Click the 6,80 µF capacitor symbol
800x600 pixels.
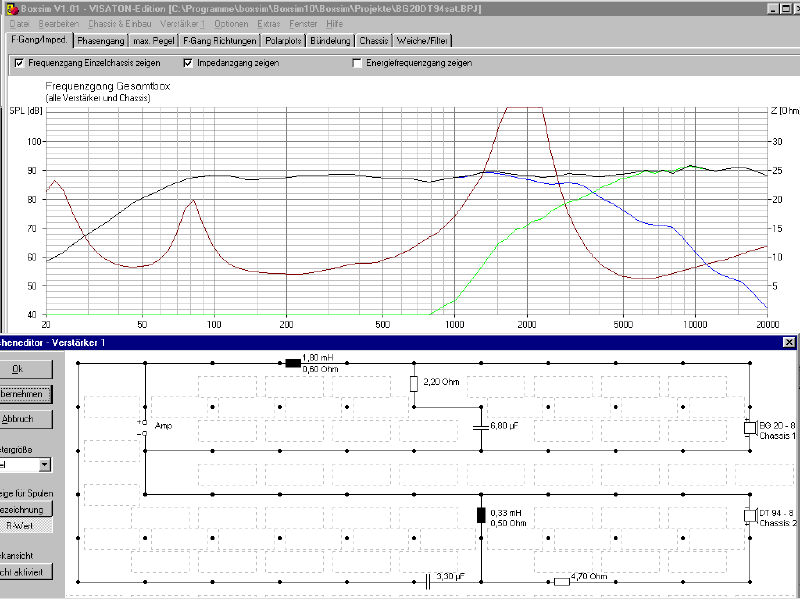pos(481,428)
